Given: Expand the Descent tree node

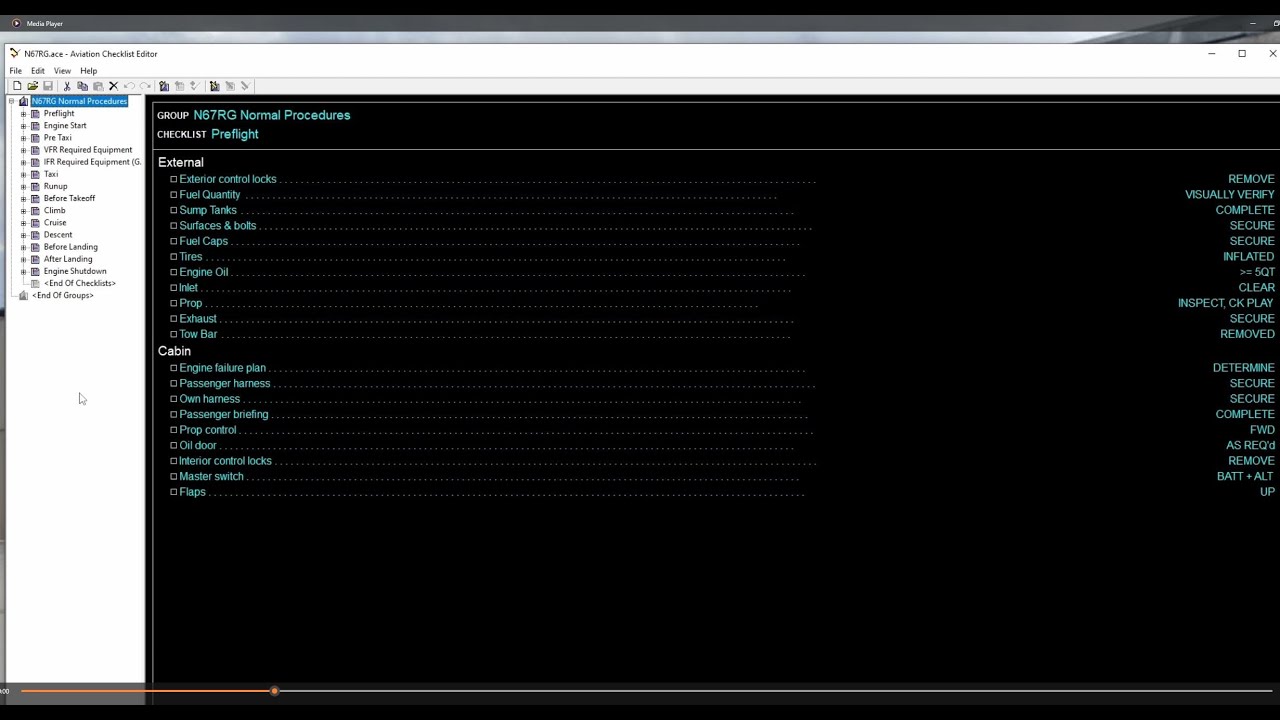Looking at the screenshot, I should 24,235.
